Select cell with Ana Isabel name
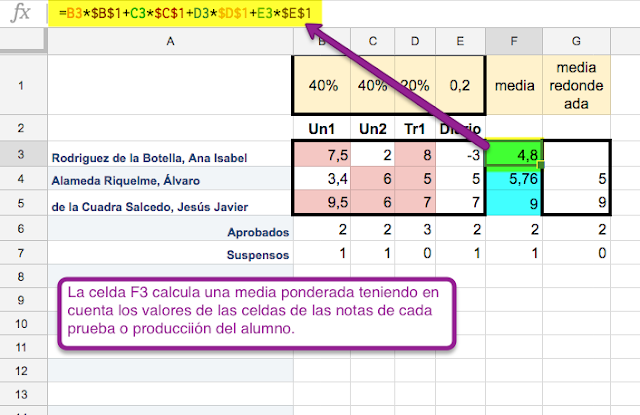Image resolution: width=640 pixels, height=415 pixels. [x=170, y=157]
